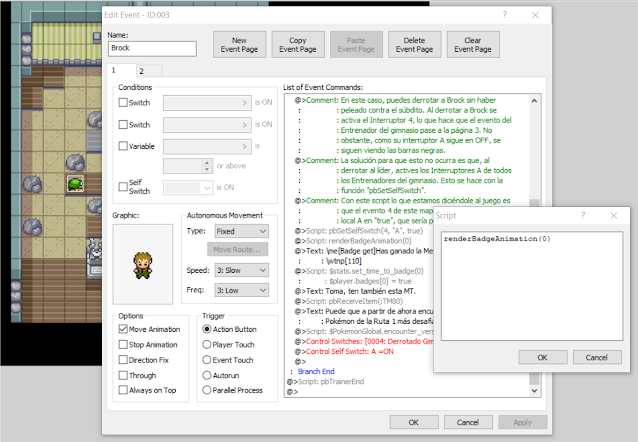638x442 pixels.
Task: Click the Copy Event Page button
Action: (298, 45)
